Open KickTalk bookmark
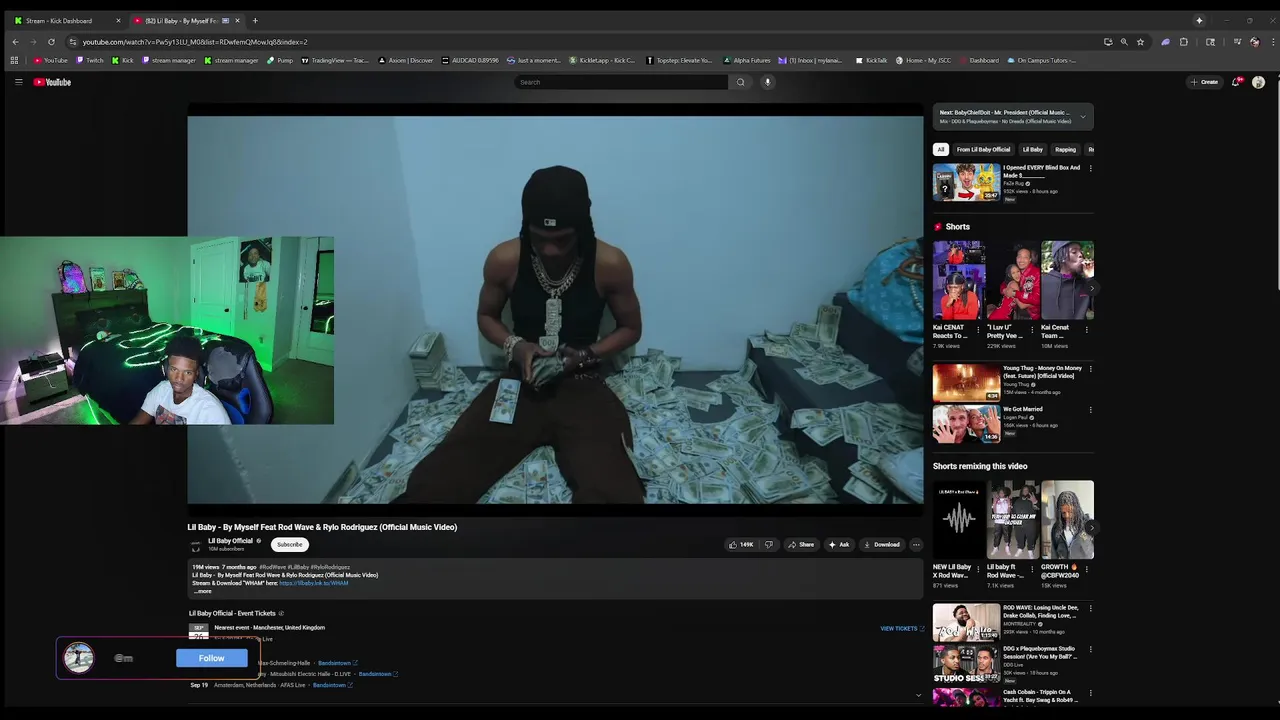Screen dimensions: 1280x720 (x=872, y=60)
